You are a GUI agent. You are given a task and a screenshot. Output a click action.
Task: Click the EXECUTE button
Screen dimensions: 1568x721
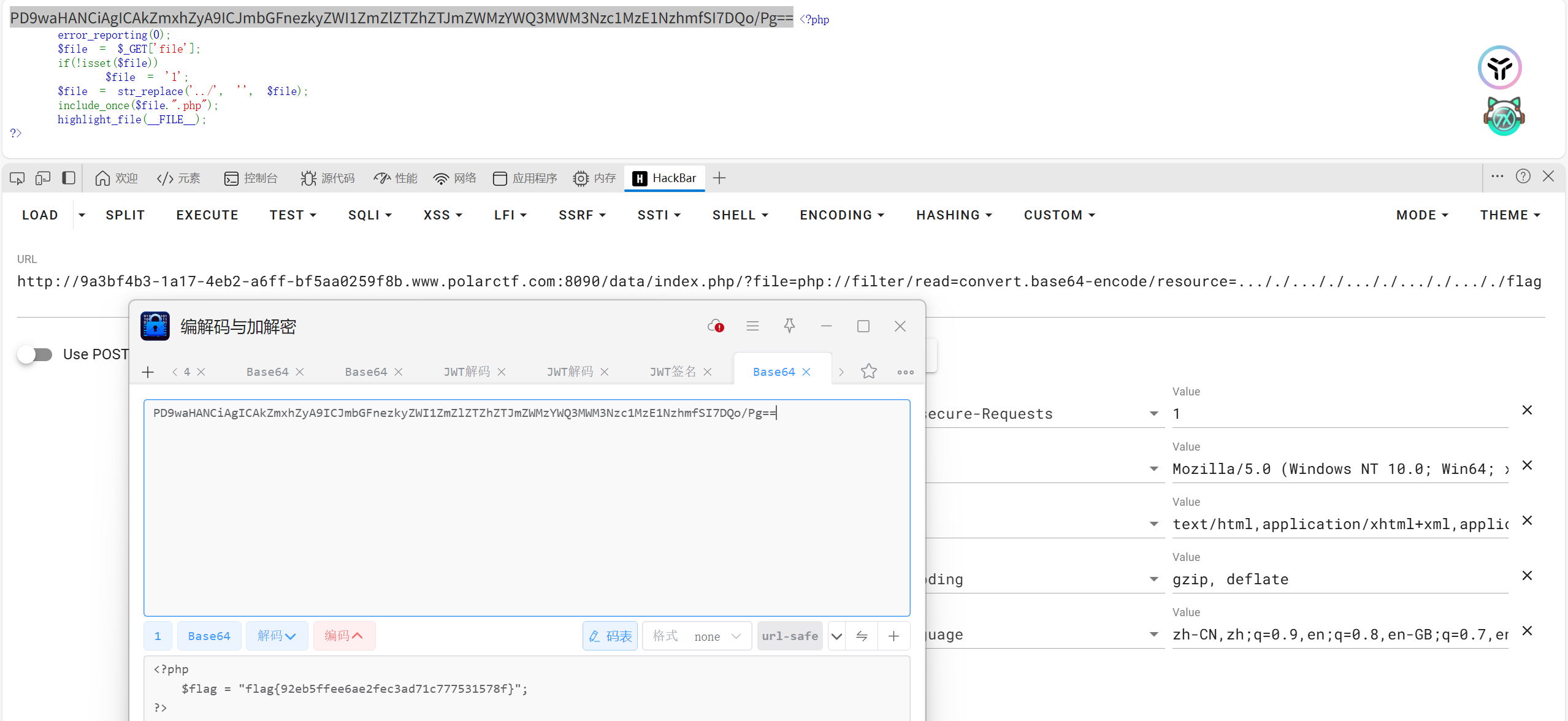point(207,215)
